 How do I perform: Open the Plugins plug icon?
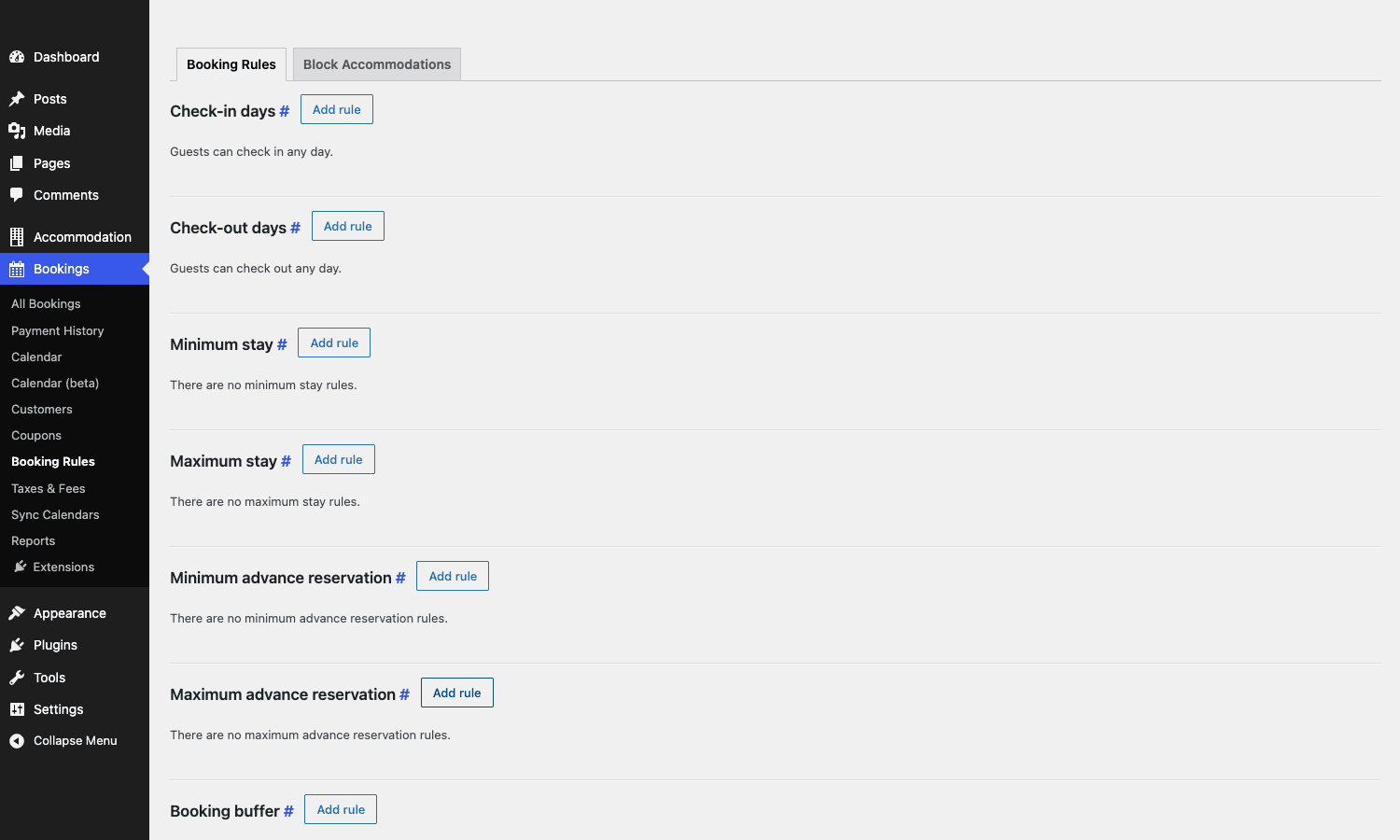17,645
